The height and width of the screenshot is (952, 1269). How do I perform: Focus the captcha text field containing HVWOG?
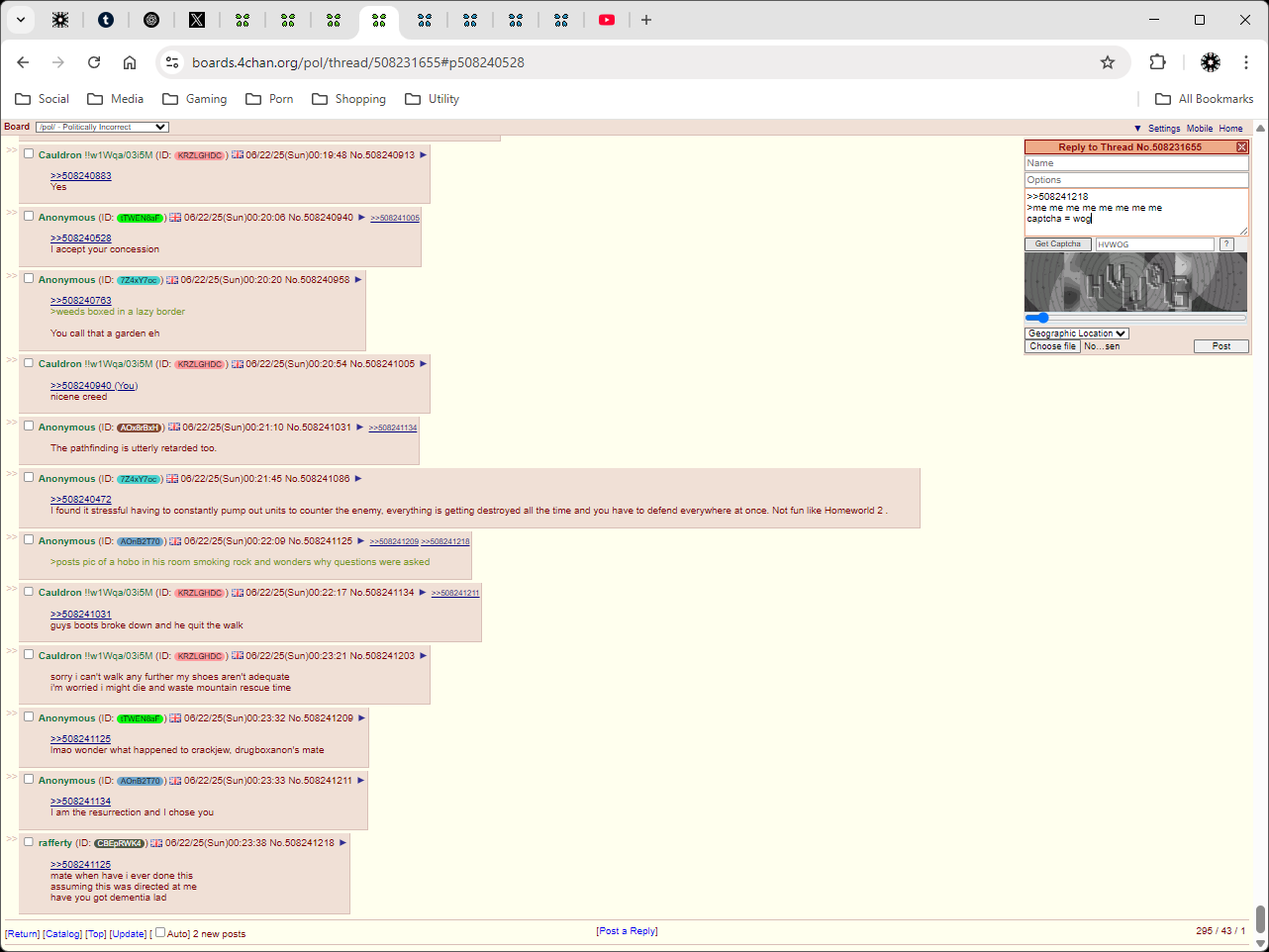coord(1154,244)
